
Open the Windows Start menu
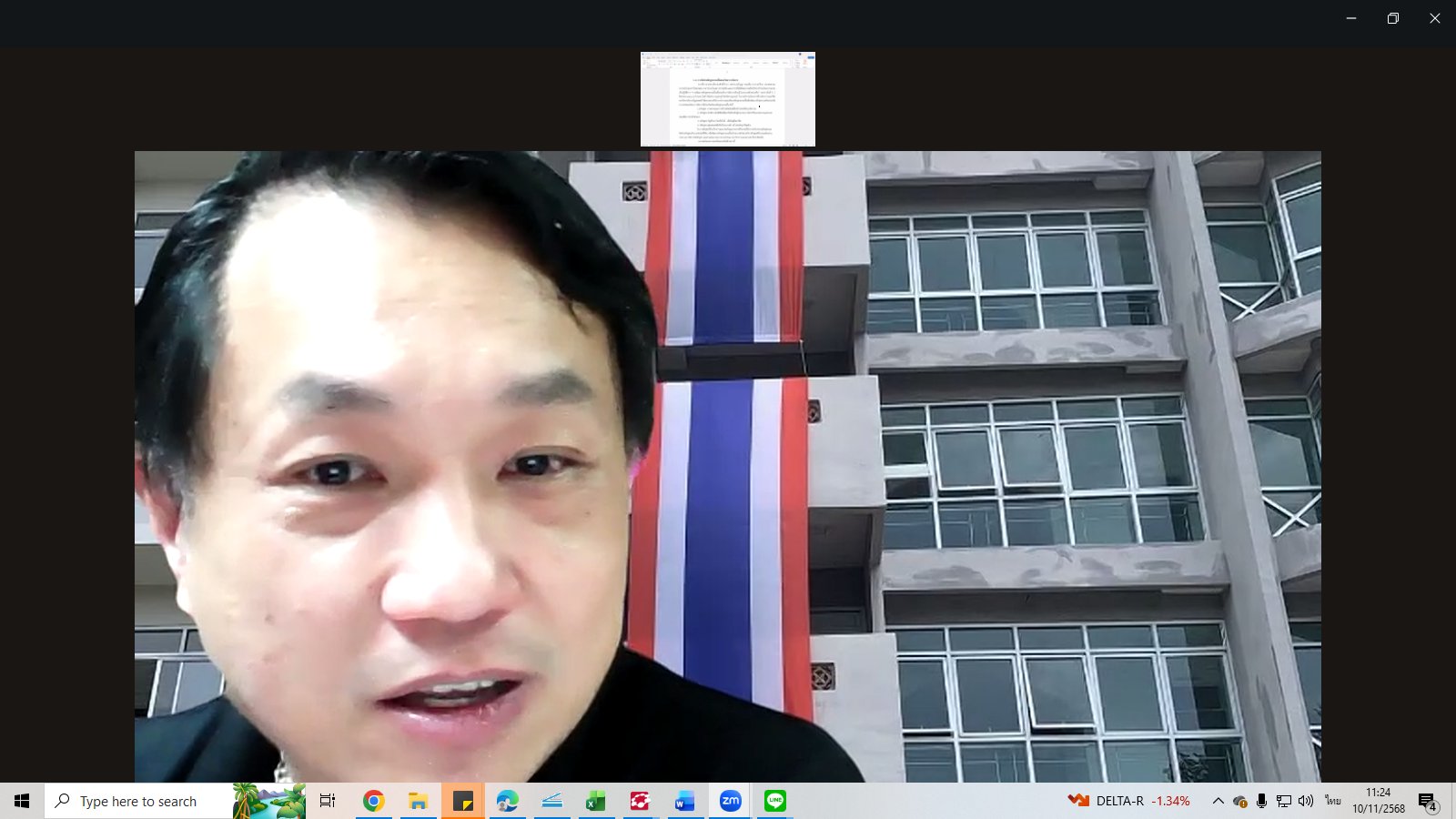pyautogui.click(x=22, y=801)
